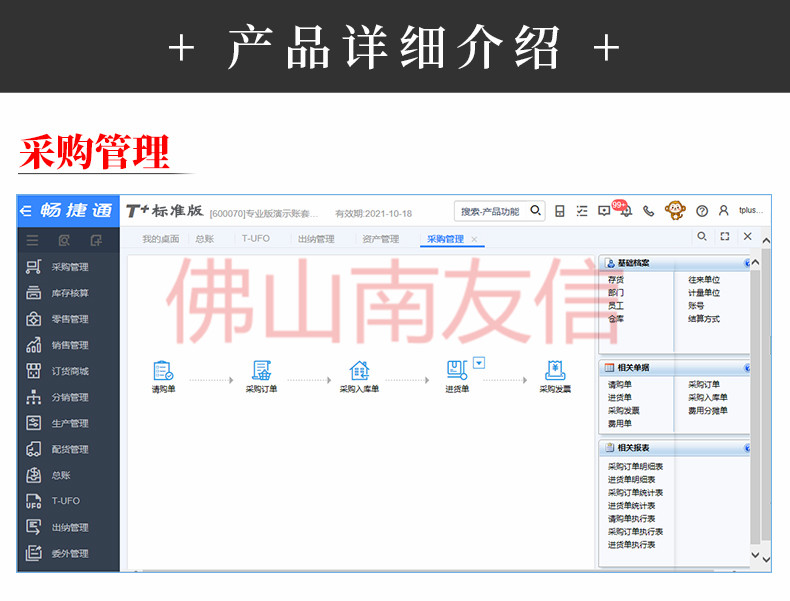This screenshot has height=601, width=790.
Task: Open 计量单位 under 基础档案
Action: (x=704, y=293)
